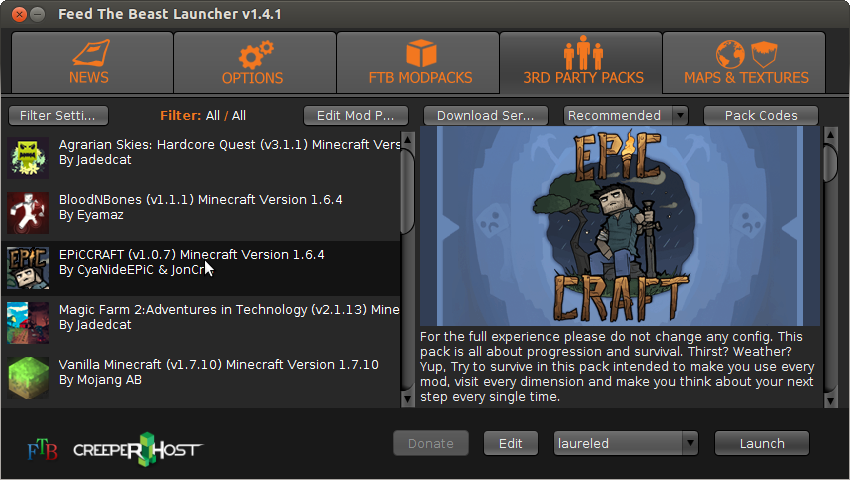The image size is (850, 480).
Task: Click the description pane scrollbar thumb
Action: pos(830,162)
